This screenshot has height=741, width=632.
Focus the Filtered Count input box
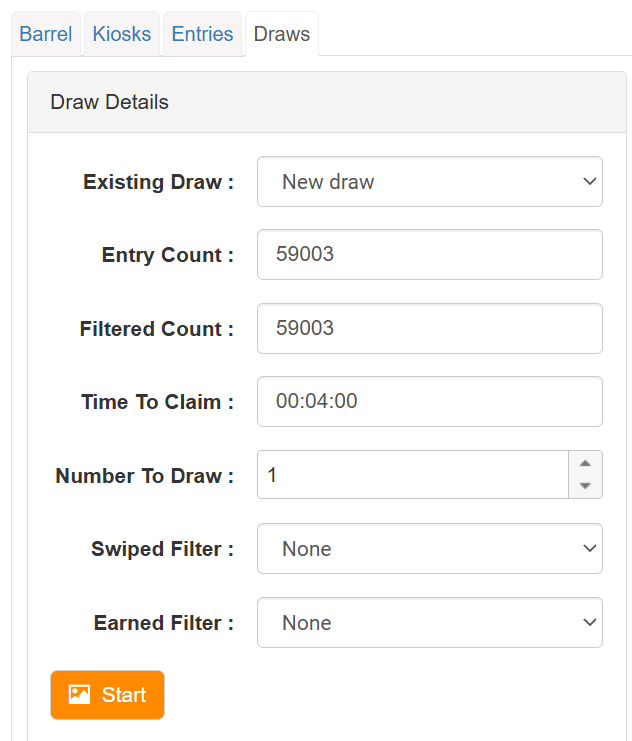click(x=429, y=329)
